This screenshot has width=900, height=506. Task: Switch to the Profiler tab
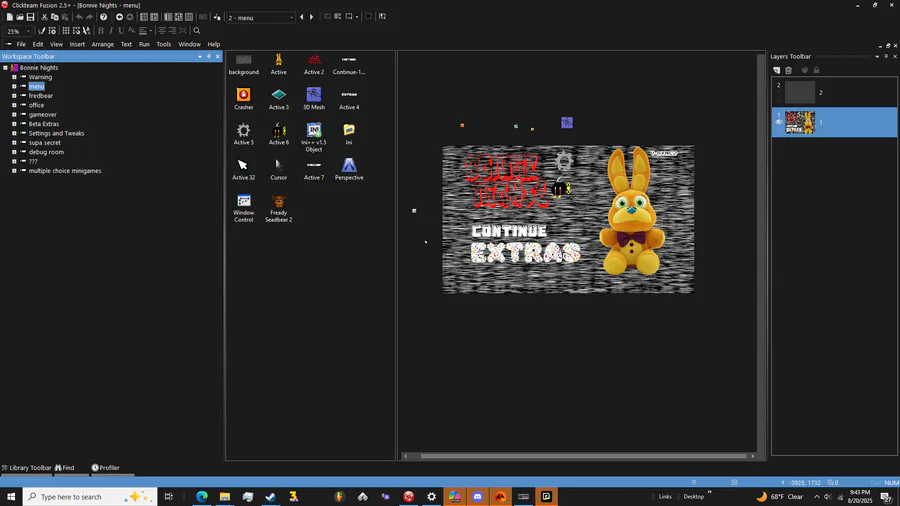(106, 468)
